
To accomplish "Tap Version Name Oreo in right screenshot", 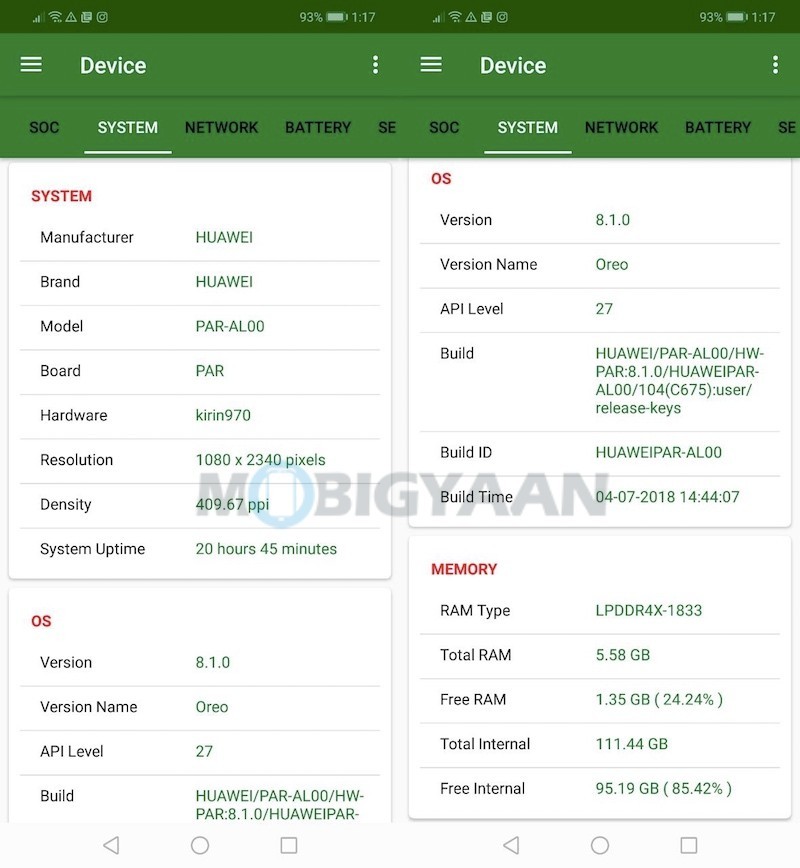I will pyautogui.click(x=612, y=264).
